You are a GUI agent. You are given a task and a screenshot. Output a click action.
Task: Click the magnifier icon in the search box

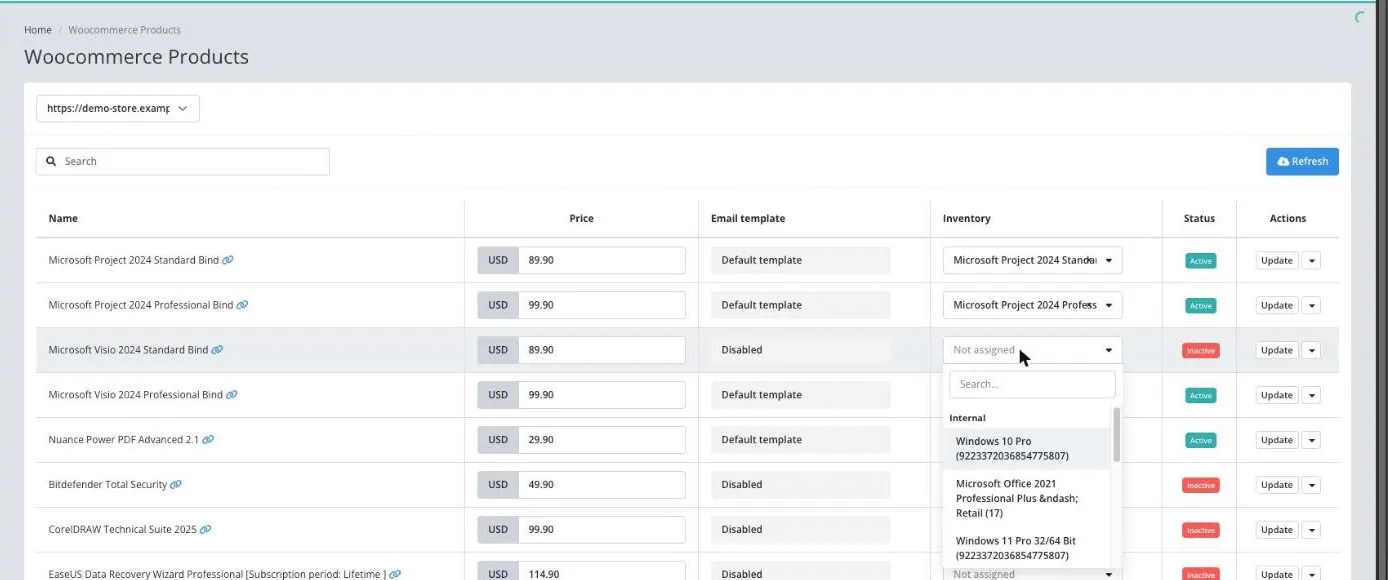51,161
